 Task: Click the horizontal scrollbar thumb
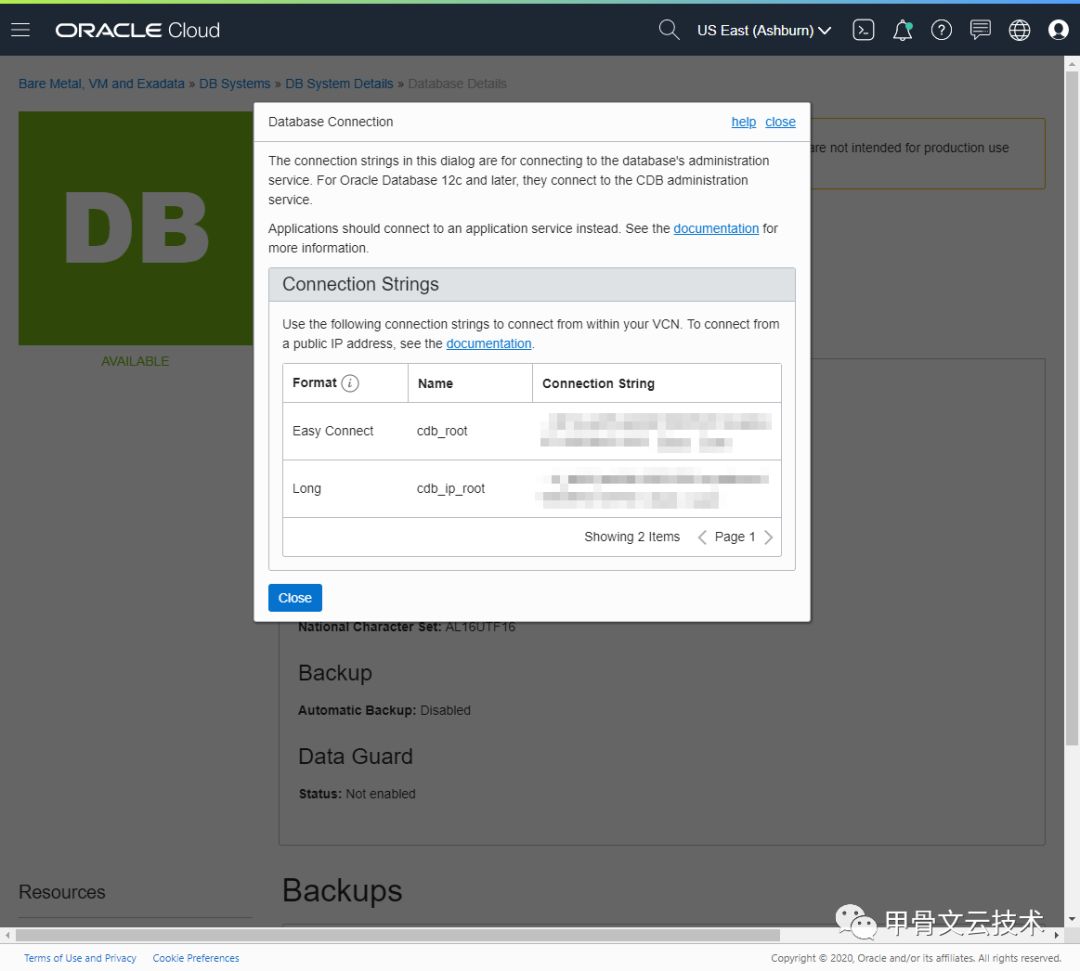397,935
